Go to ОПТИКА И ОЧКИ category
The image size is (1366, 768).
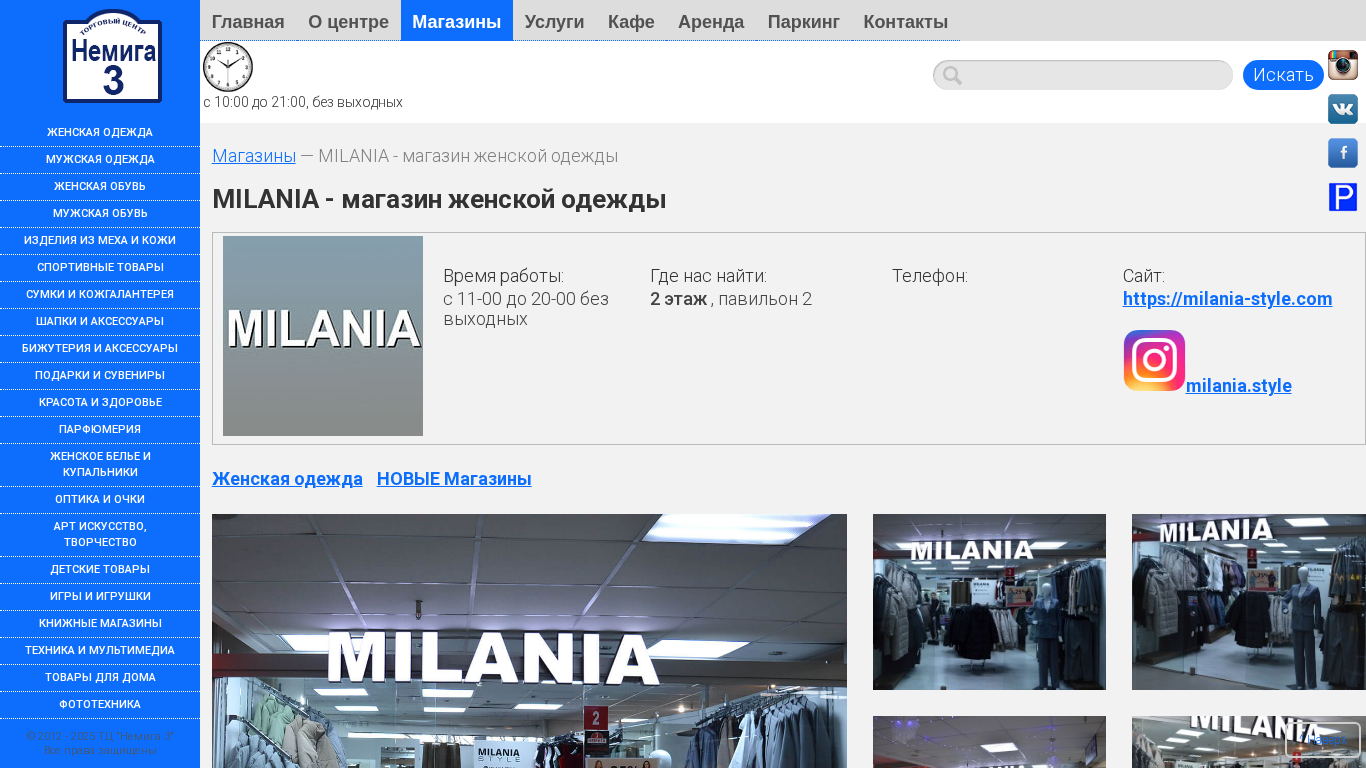pos(100,500)
